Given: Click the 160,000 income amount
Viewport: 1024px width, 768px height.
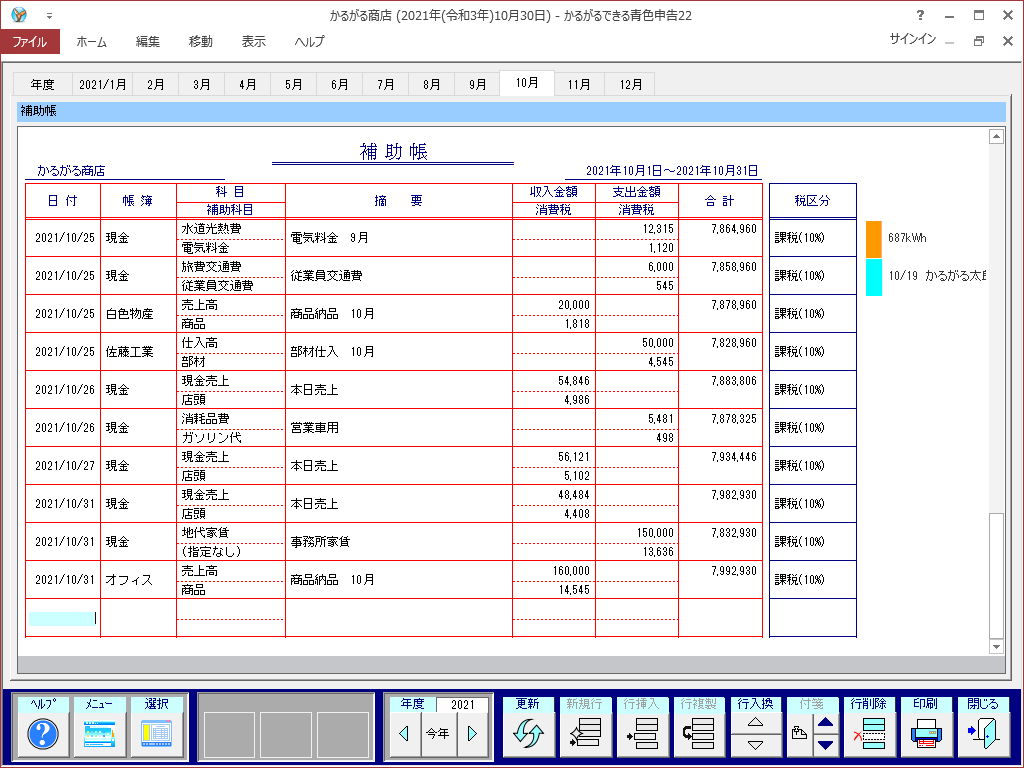Looking at the screenshot, I should click(571, 571).
